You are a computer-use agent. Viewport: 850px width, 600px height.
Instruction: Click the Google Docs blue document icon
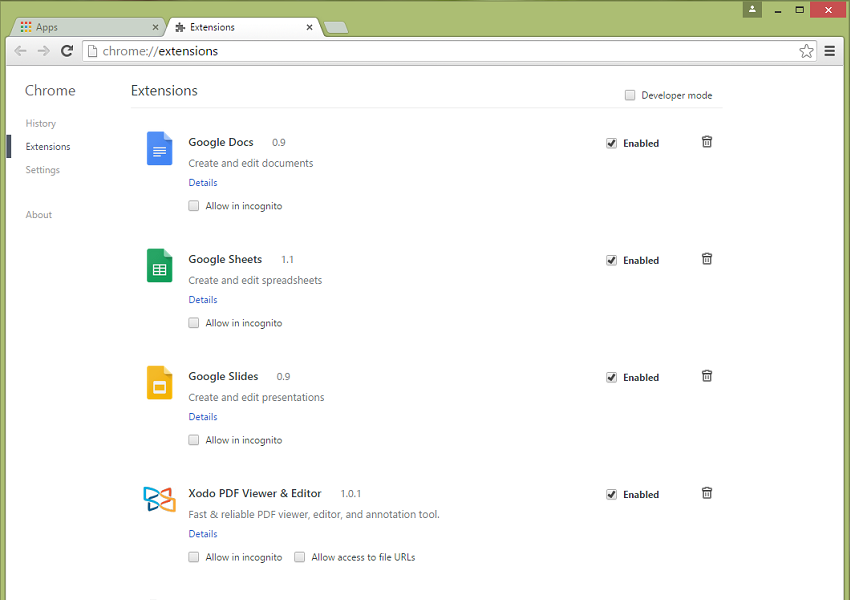[159, 148]
